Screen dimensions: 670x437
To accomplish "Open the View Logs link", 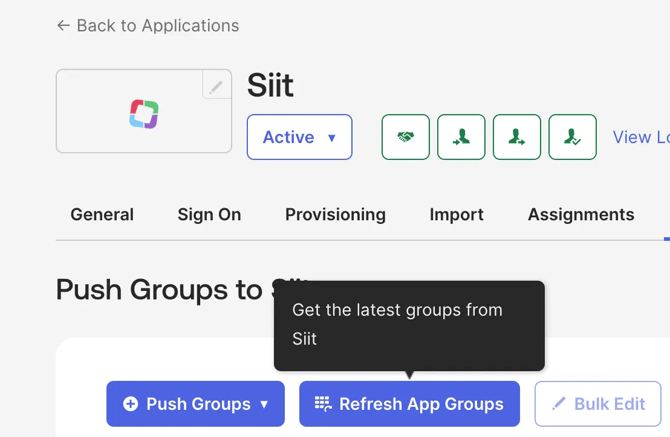I will click(x=640, y=138).
